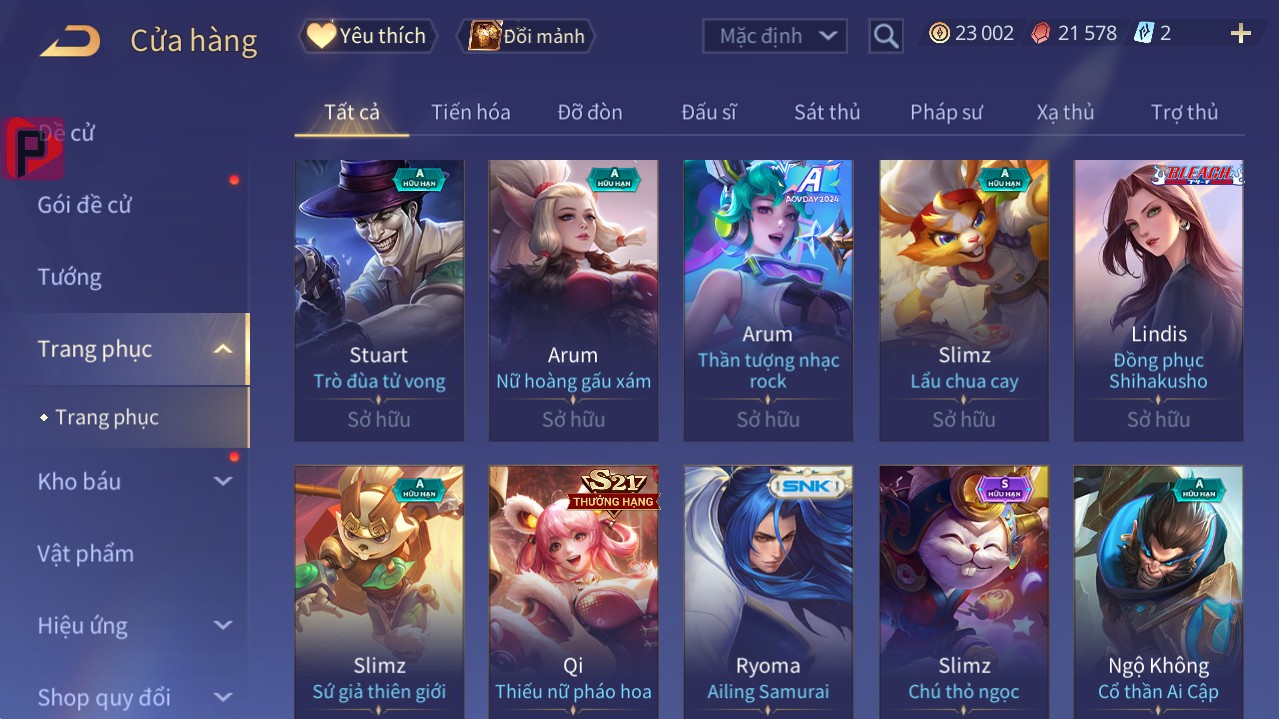
Task: Open the Mặc định sort dropdown
Action: click(x=775, y=36)
